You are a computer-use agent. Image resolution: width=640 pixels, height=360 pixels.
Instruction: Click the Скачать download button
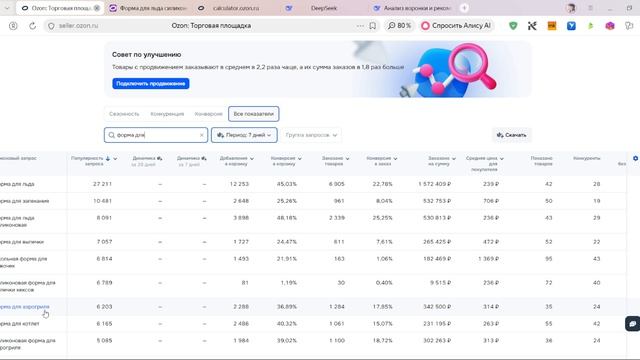(511, 135)
